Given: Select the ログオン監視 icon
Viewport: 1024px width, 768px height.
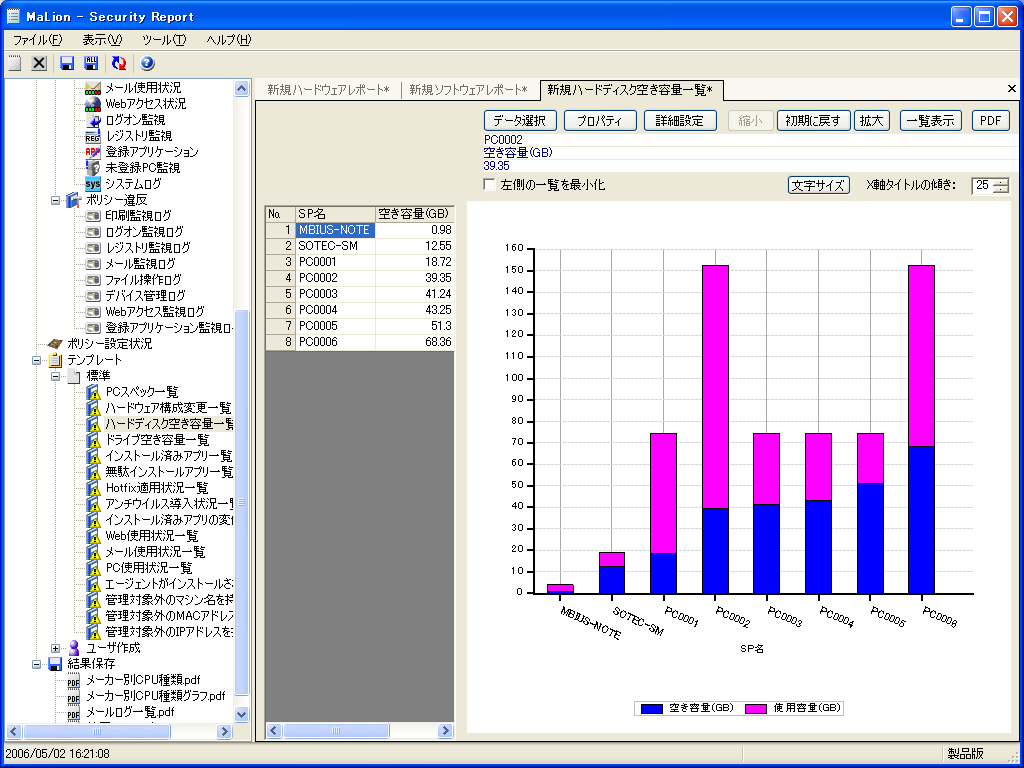Looking at the screenshot, I should [93, 120].
